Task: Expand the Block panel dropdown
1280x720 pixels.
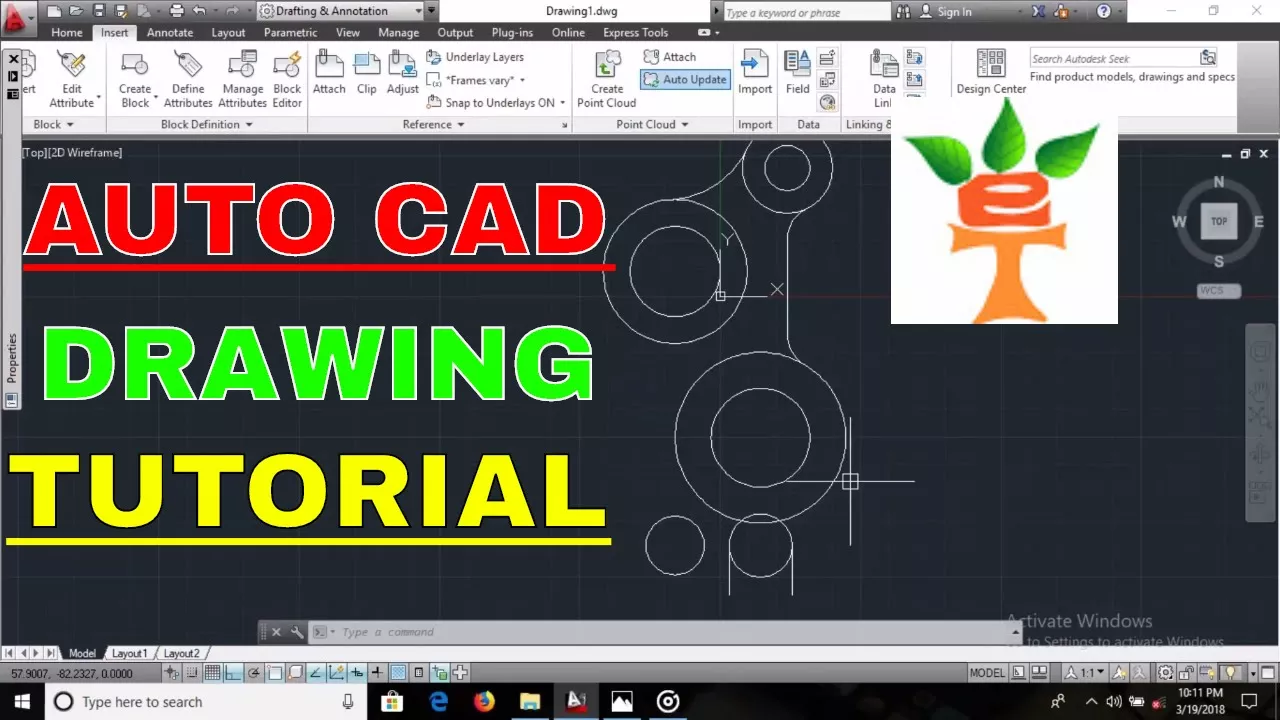Action: tap(54, 124)
